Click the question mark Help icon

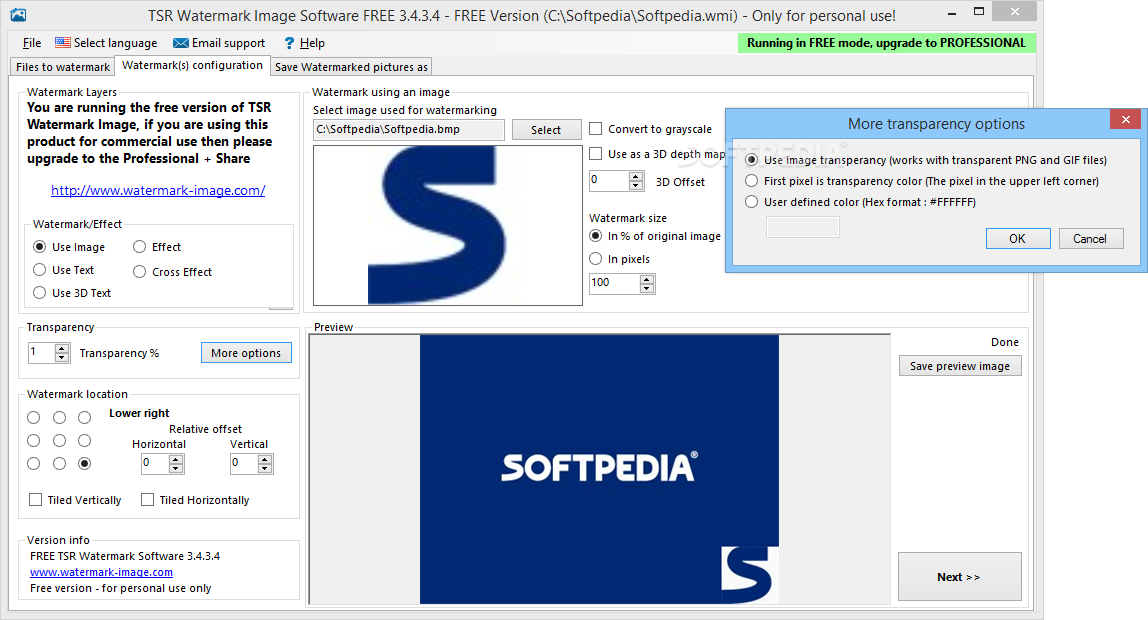[289, 43]
